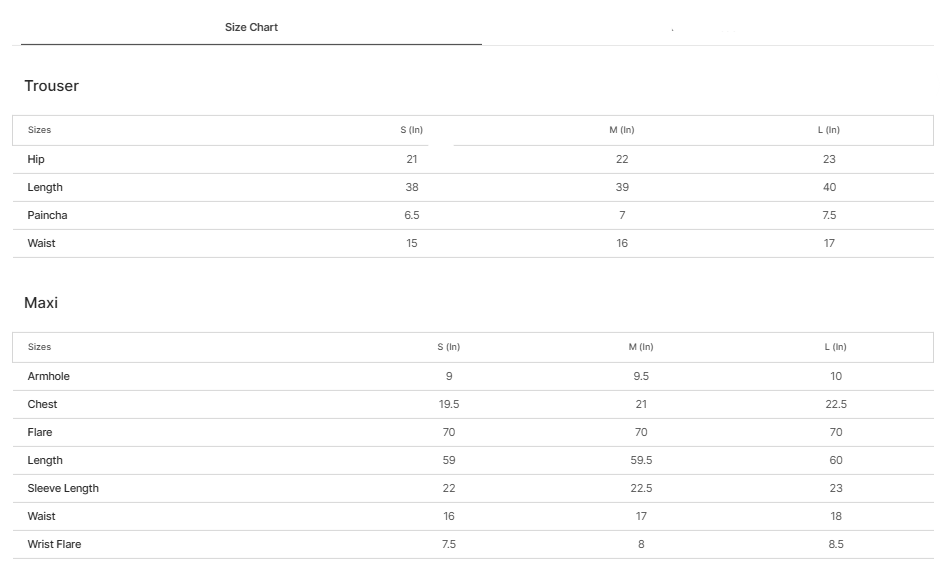Image resolution: width=942 pixels, height=574 pixels.
Task: Select the Wrist Flare row label
Action: (55, 544)
